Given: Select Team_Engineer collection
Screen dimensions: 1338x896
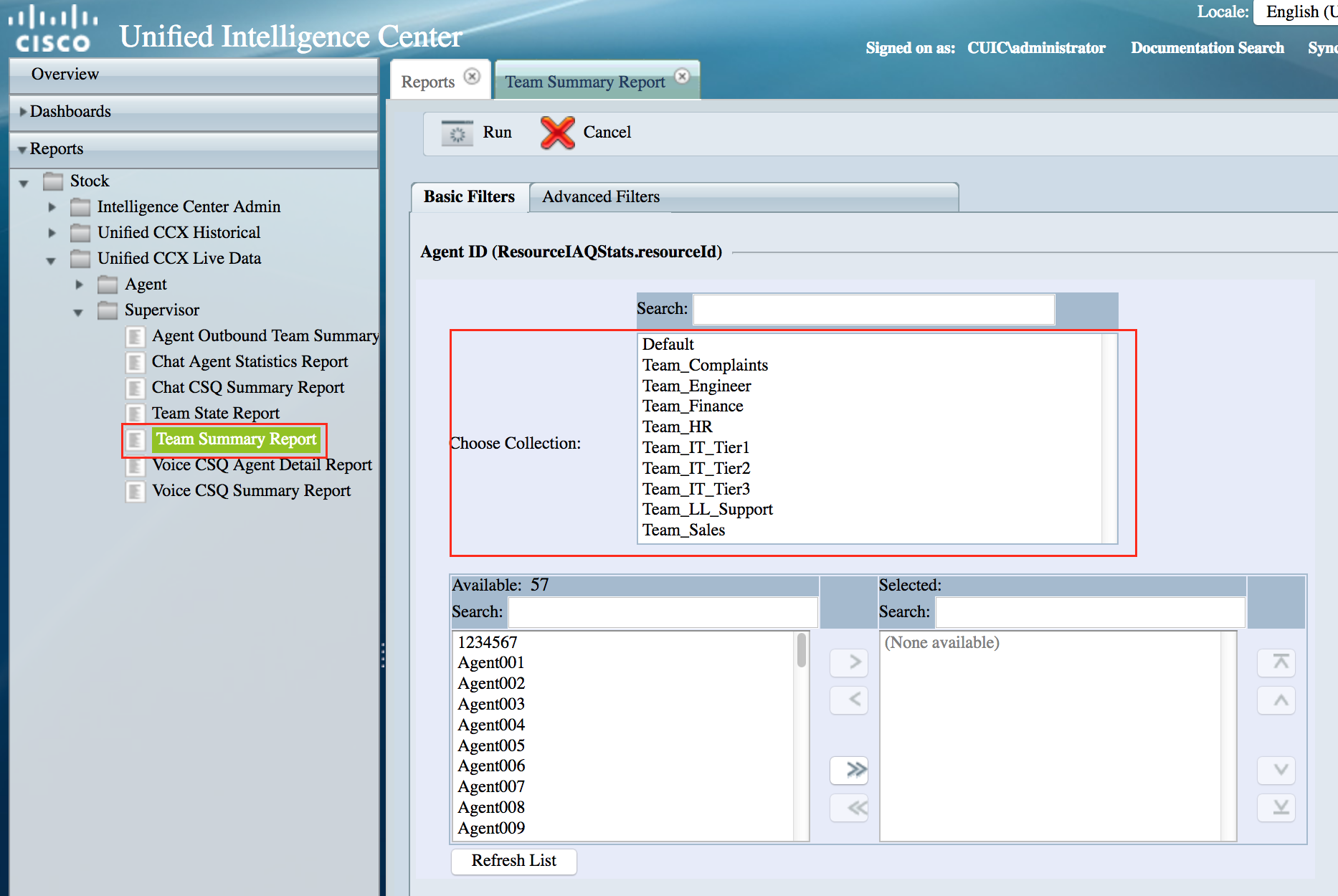Looking at the screenshot, I should 696,386.
